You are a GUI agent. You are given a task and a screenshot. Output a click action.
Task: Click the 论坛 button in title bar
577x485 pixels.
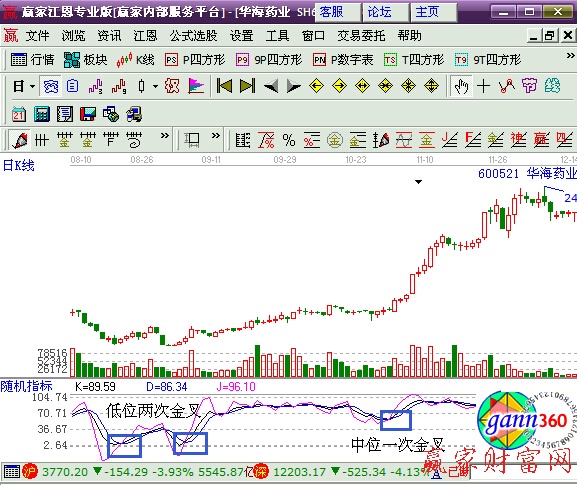(x=386, y=12)
